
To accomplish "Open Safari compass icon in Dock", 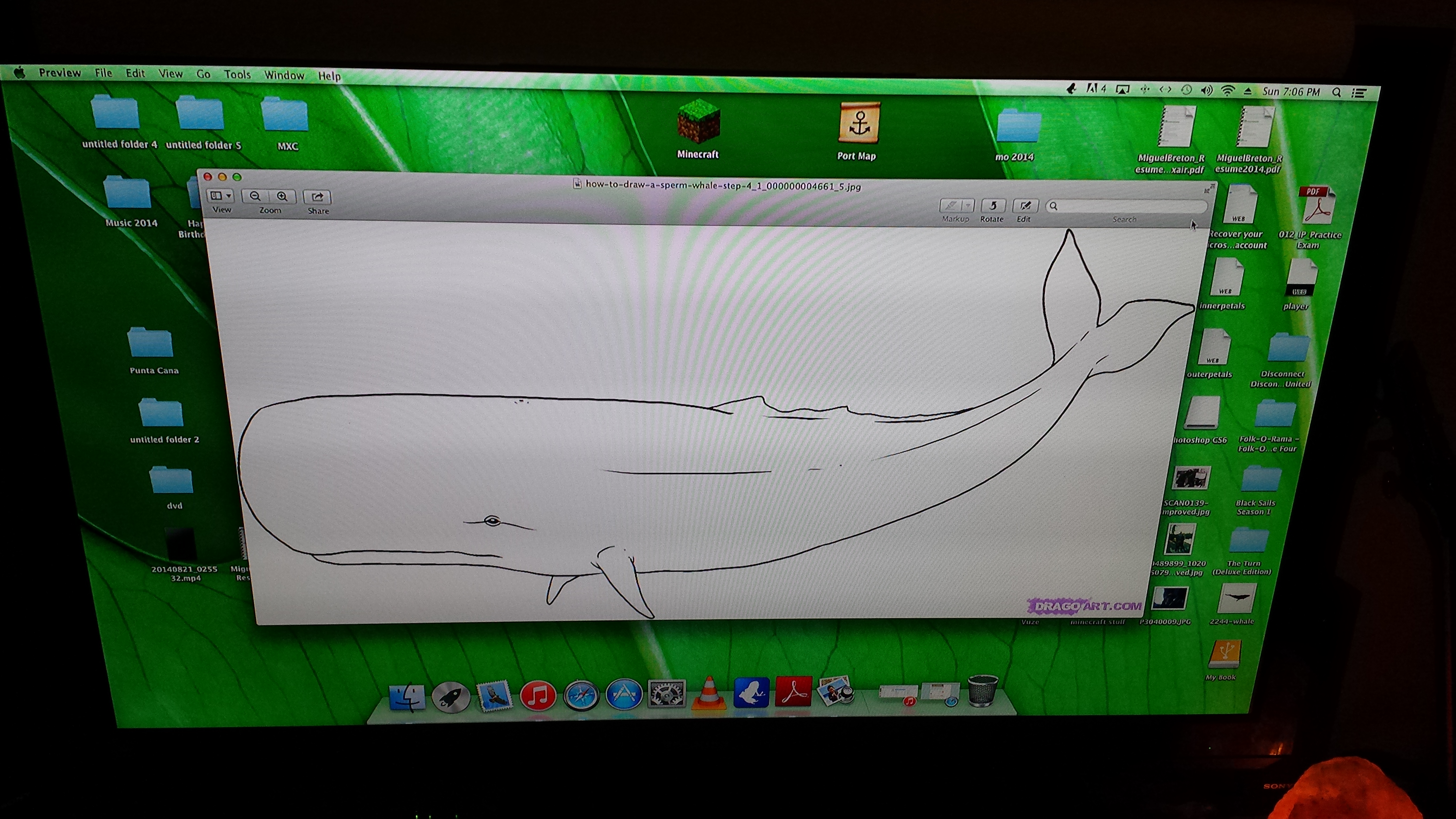I will pos(581,694).
